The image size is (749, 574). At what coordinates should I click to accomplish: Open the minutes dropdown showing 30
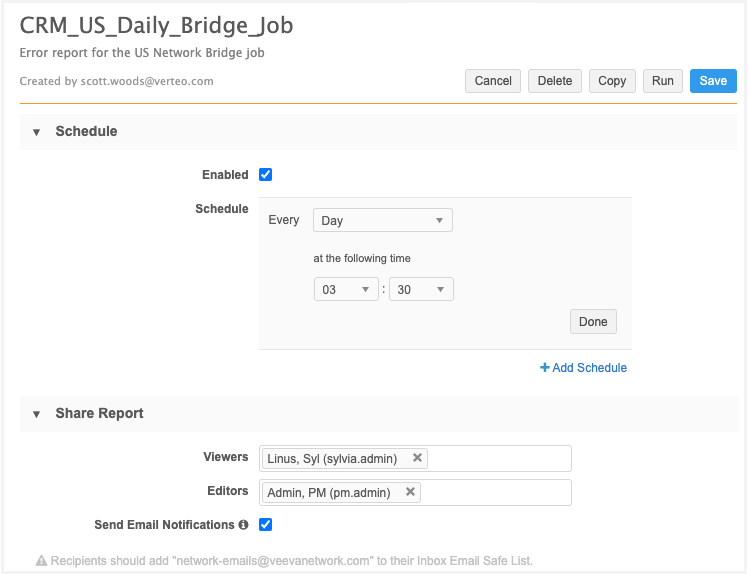(421, 290)
